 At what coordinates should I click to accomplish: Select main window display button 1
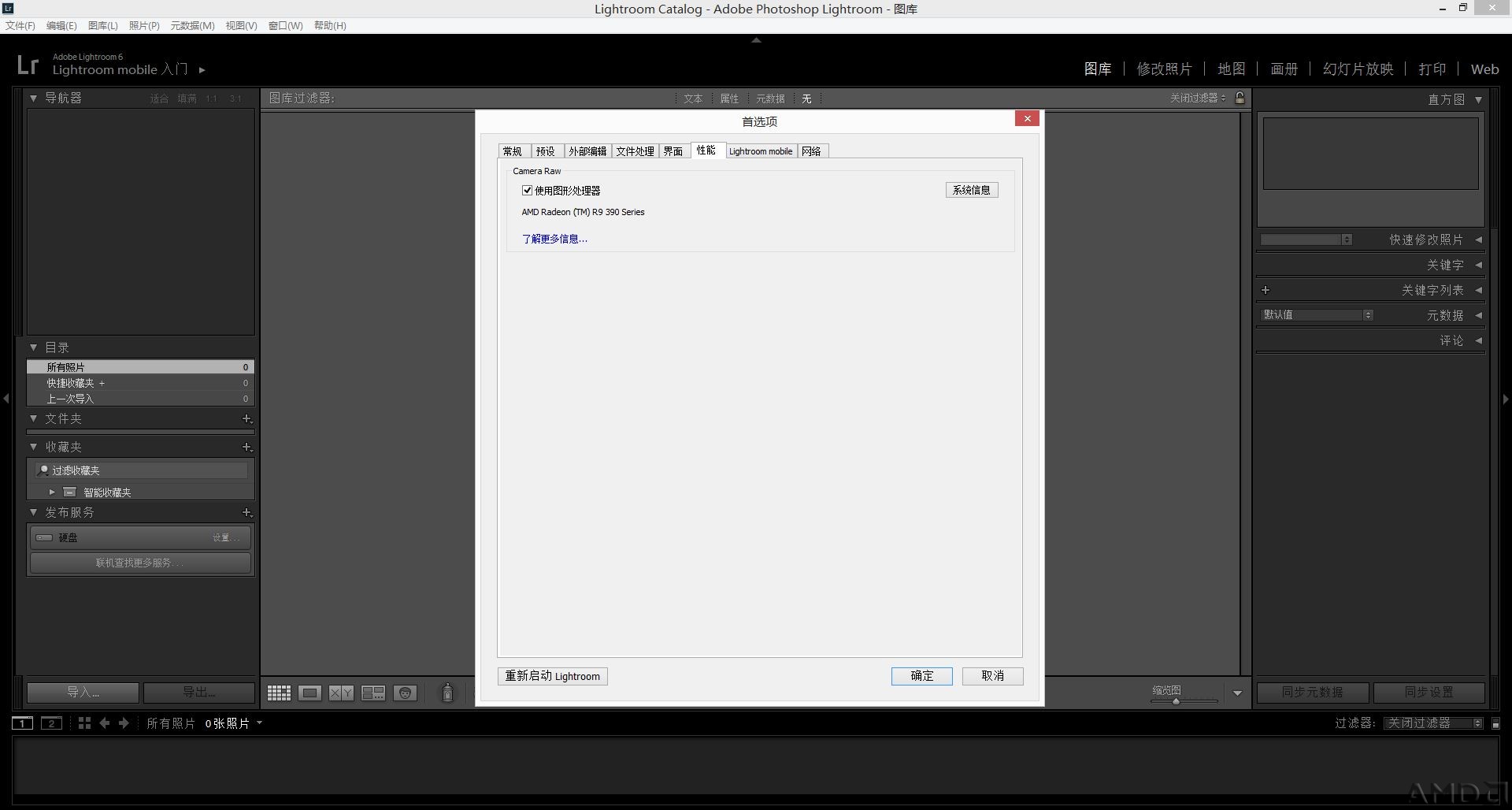pyautogui.click(x=22, y=723)
